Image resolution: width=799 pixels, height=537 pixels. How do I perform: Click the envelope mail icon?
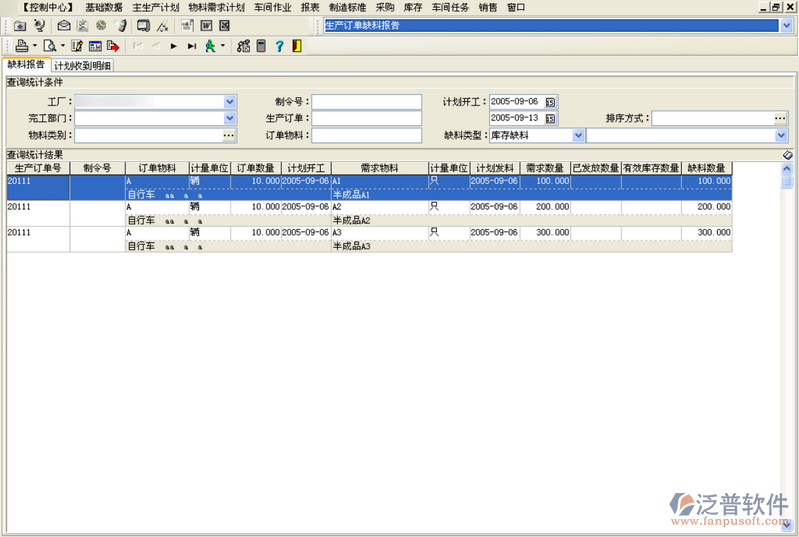click(x=64, y=25)
